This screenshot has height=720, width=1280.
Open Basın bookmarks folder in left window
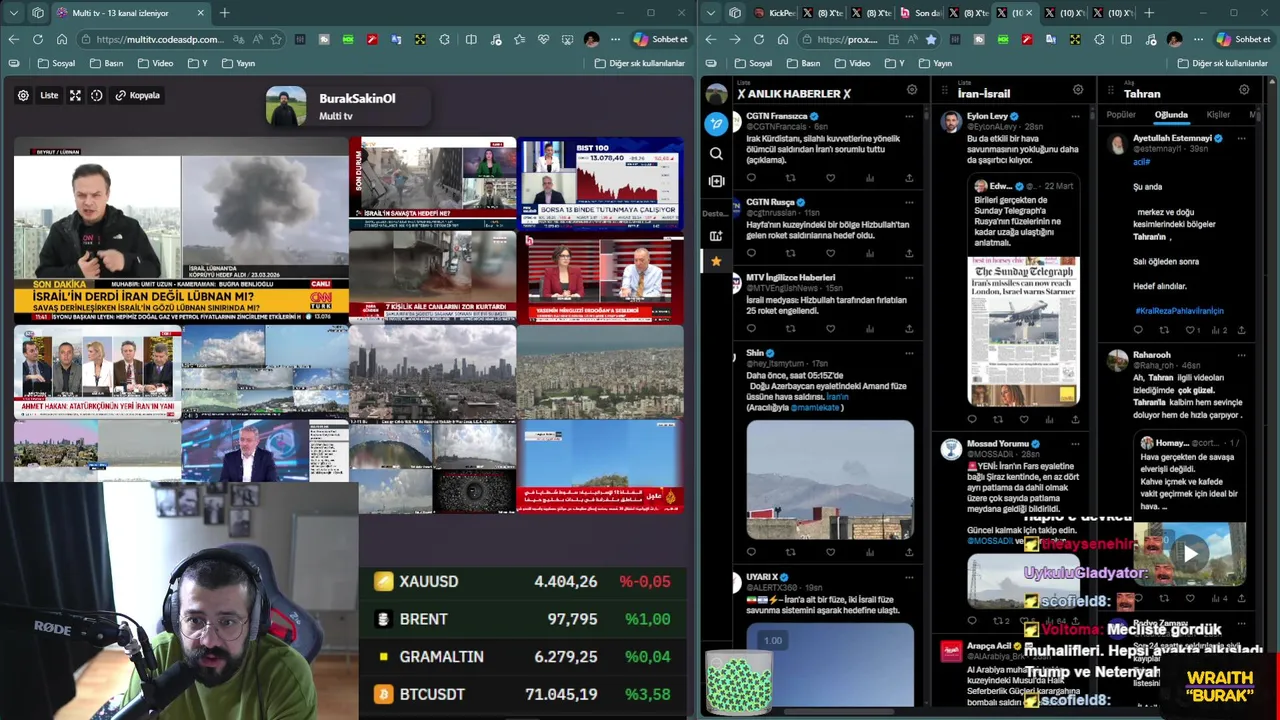point(107,63)
